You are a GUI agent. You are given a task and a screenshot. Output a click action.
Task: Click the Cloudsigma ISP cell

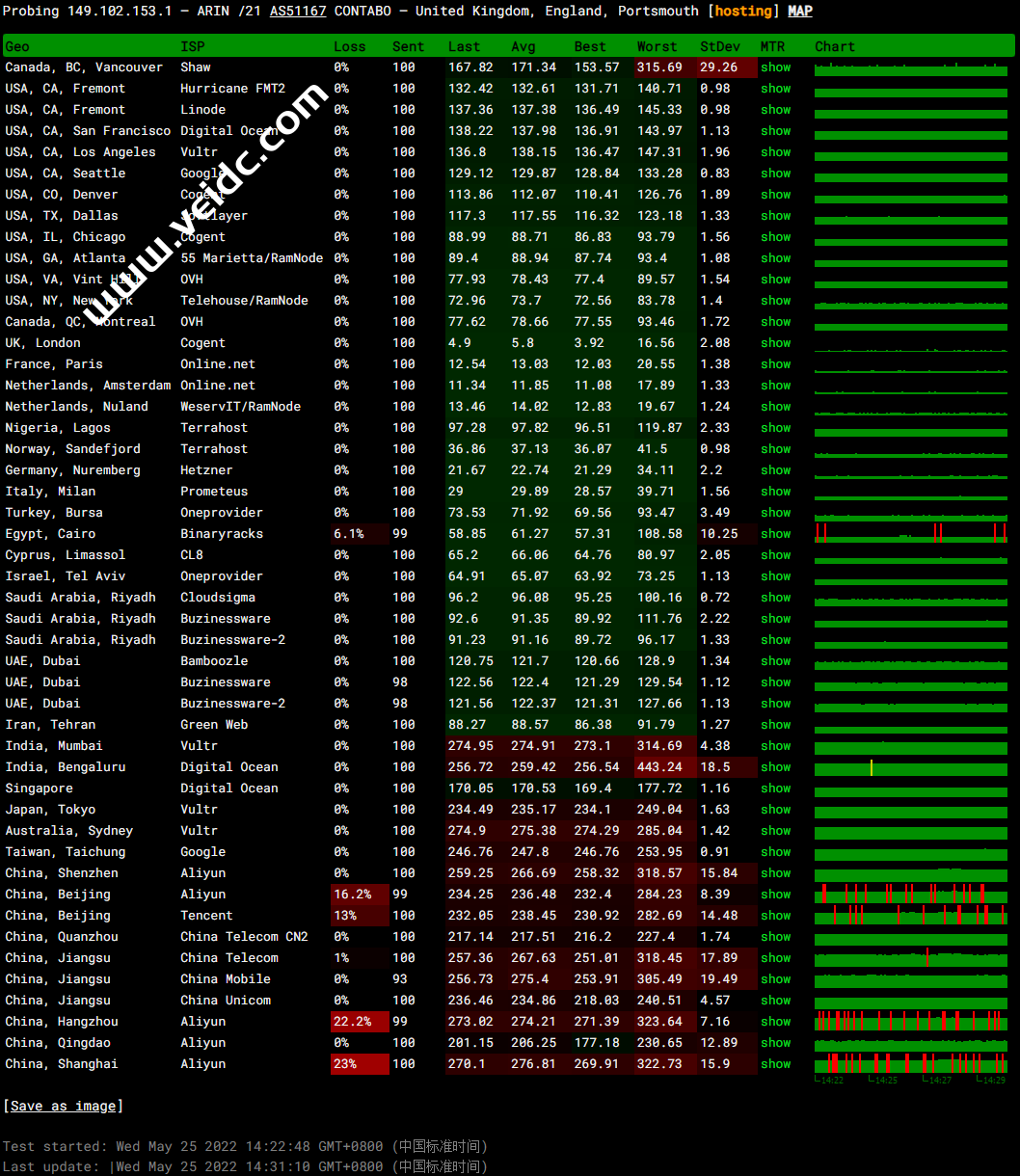click(x=218, y=598)
